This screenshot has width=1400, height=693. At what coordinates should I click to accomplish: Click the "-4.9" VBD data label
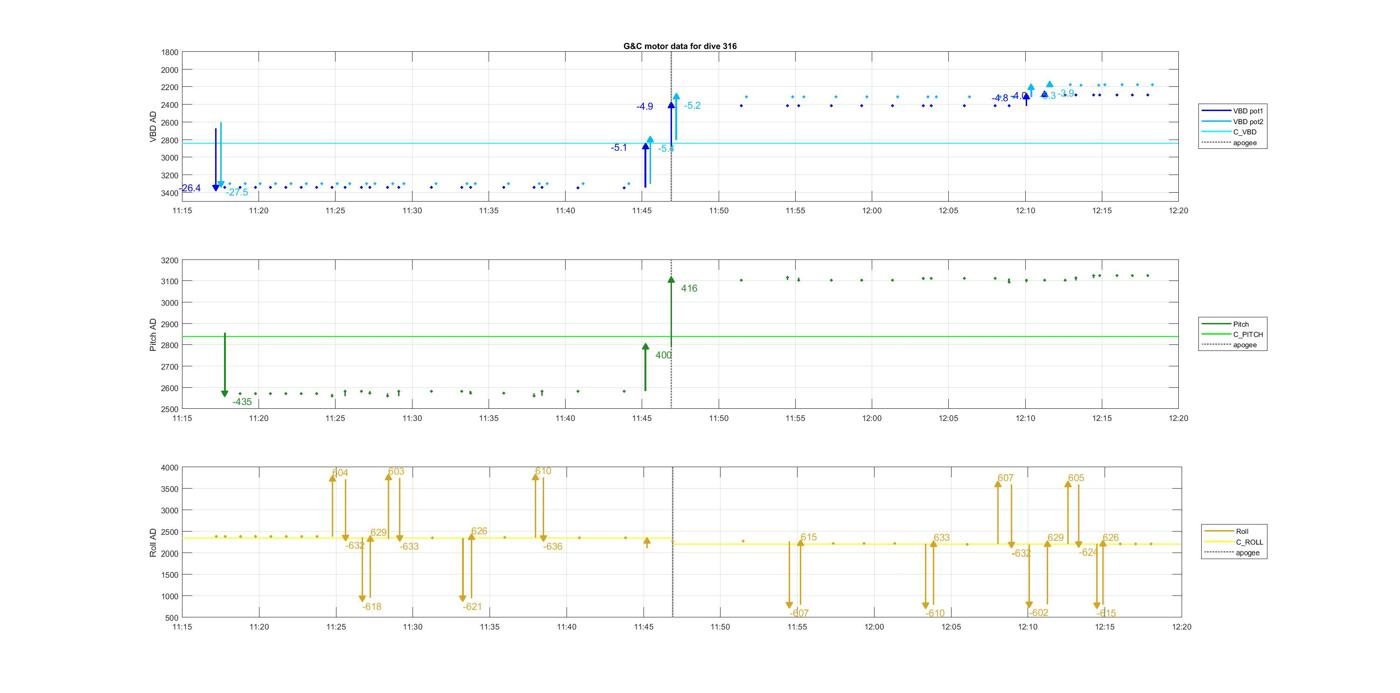644,106
